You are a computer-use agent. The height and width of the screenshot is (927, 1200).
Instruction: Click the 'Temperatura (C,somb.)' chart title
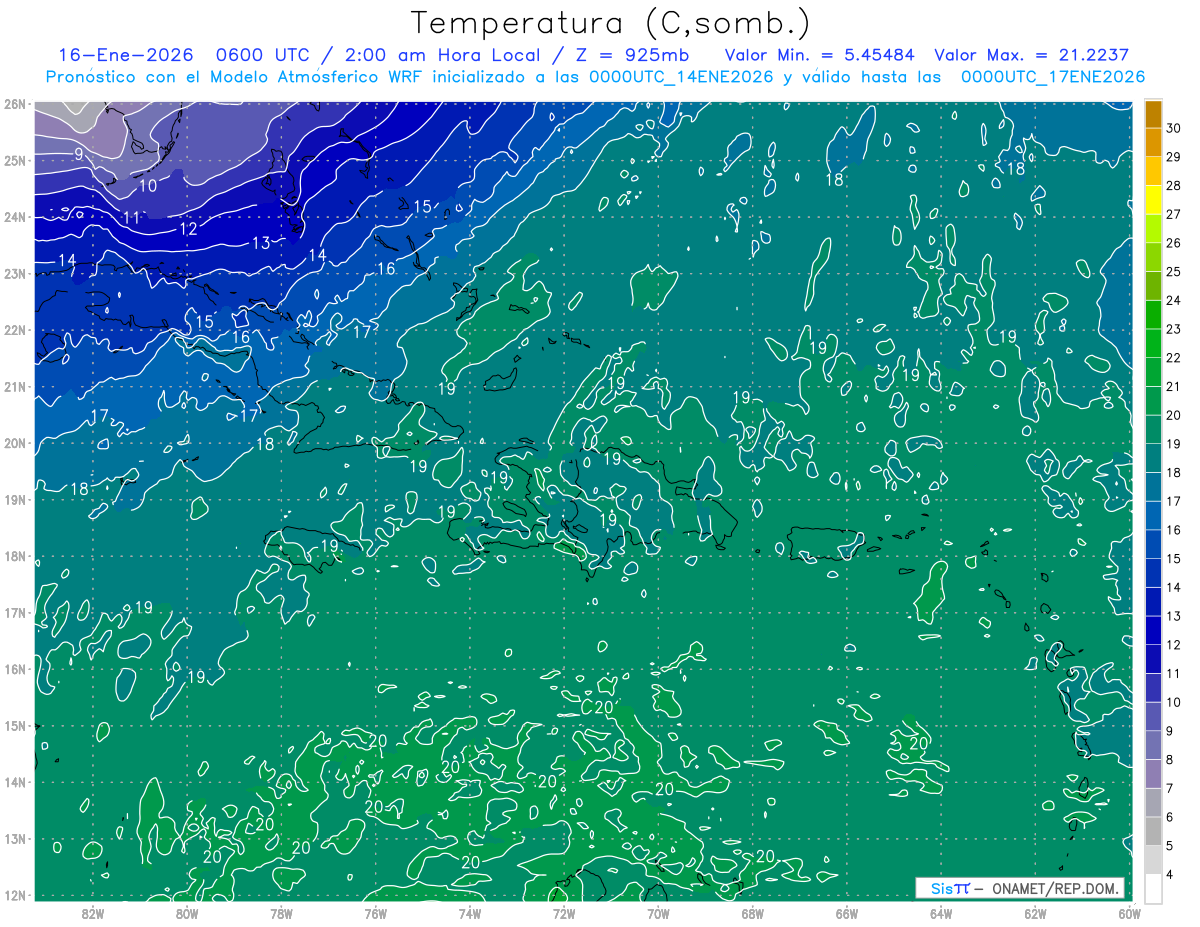pyautogui.click(x=611, y=23)
